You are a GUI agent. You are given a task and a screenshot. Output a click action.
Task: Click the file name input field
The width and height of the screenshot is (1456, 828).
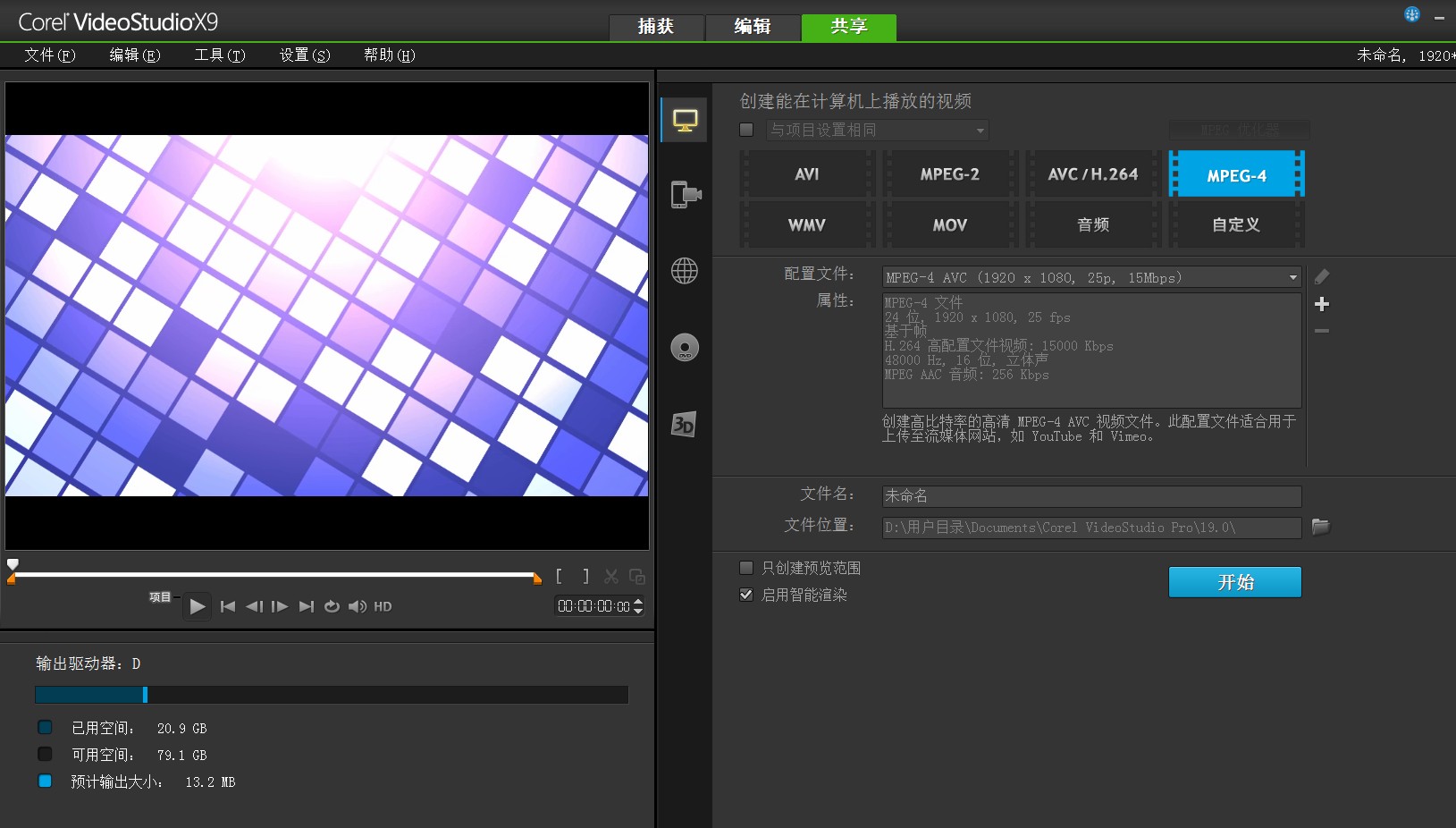click(1091, 496)
